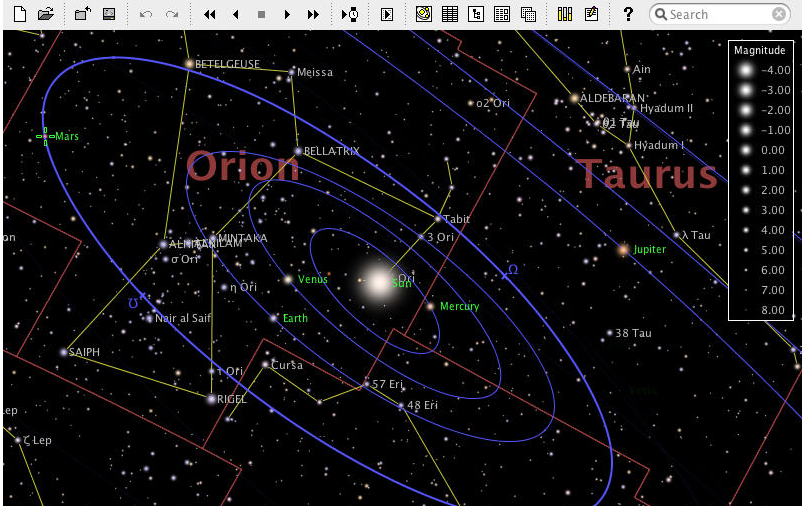Step time backward with the left arrow

[235, 14]
